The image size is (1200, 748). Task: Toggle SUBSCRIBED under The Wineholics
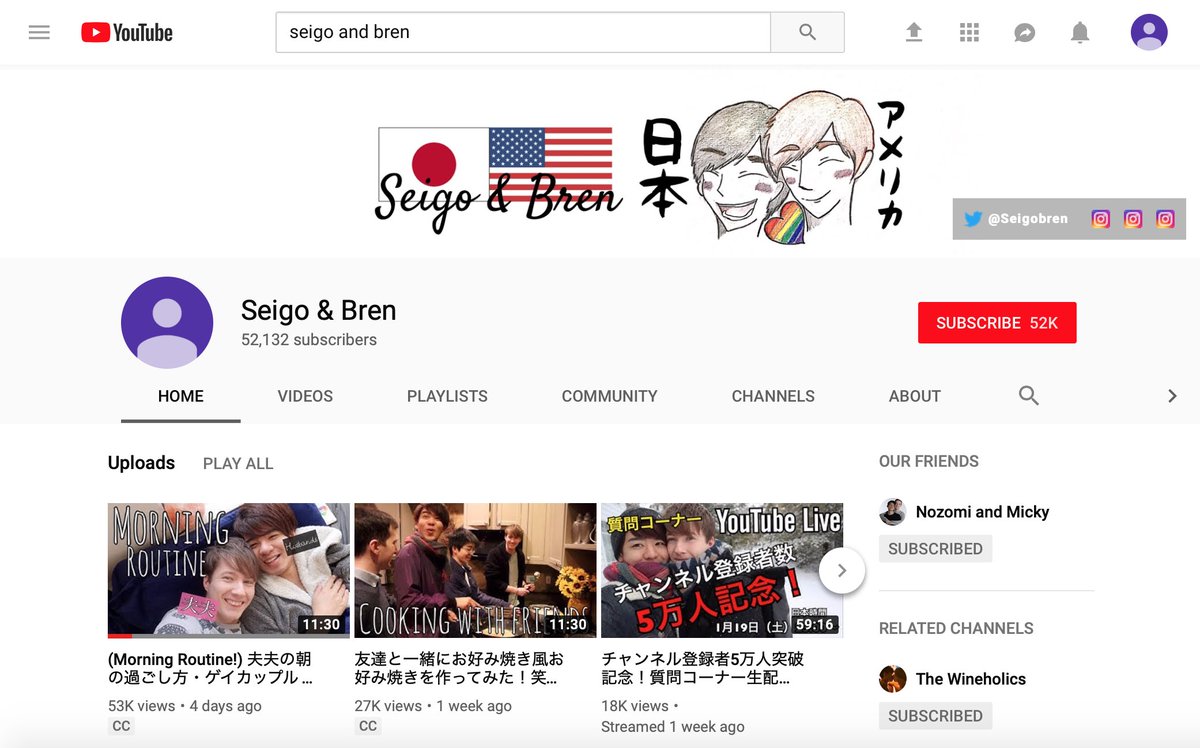935,716
